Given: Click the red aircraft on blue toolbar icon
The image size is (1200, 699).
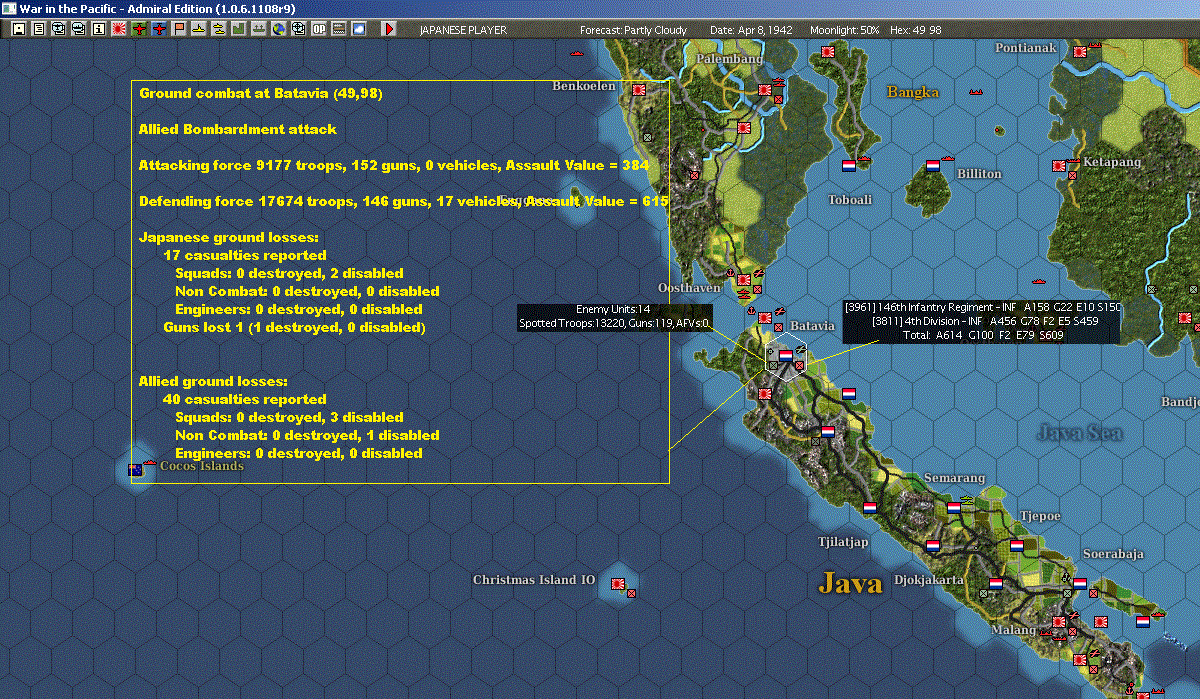Looking at the screenshot, I should pos(159,29).
